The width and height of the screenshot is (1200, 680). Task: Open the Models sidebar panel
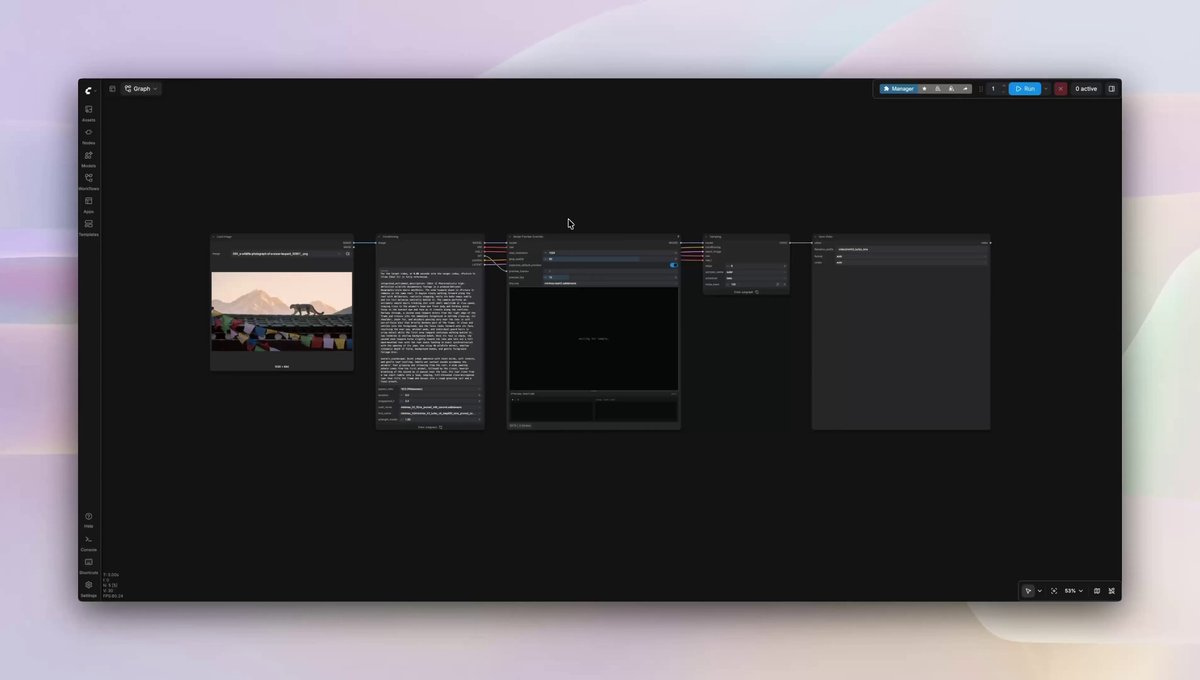pos(89,158)
